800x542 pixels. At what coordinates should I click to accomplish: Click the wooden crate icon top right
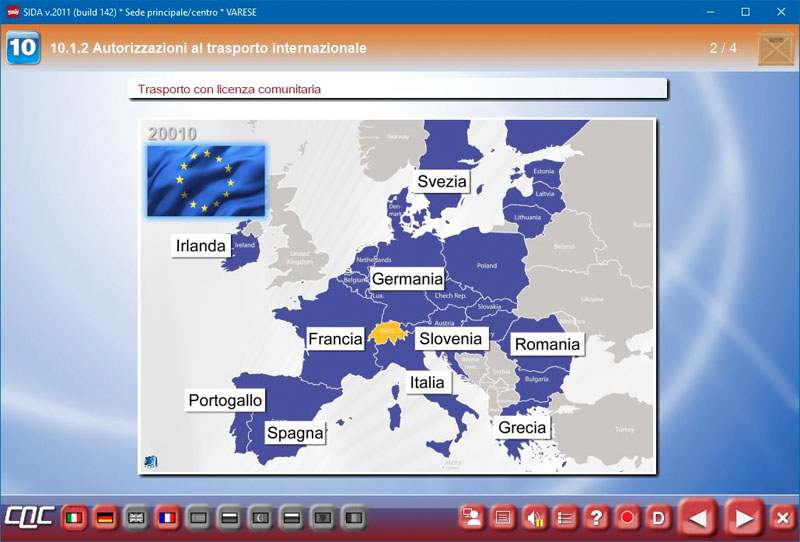coord(775,47)
